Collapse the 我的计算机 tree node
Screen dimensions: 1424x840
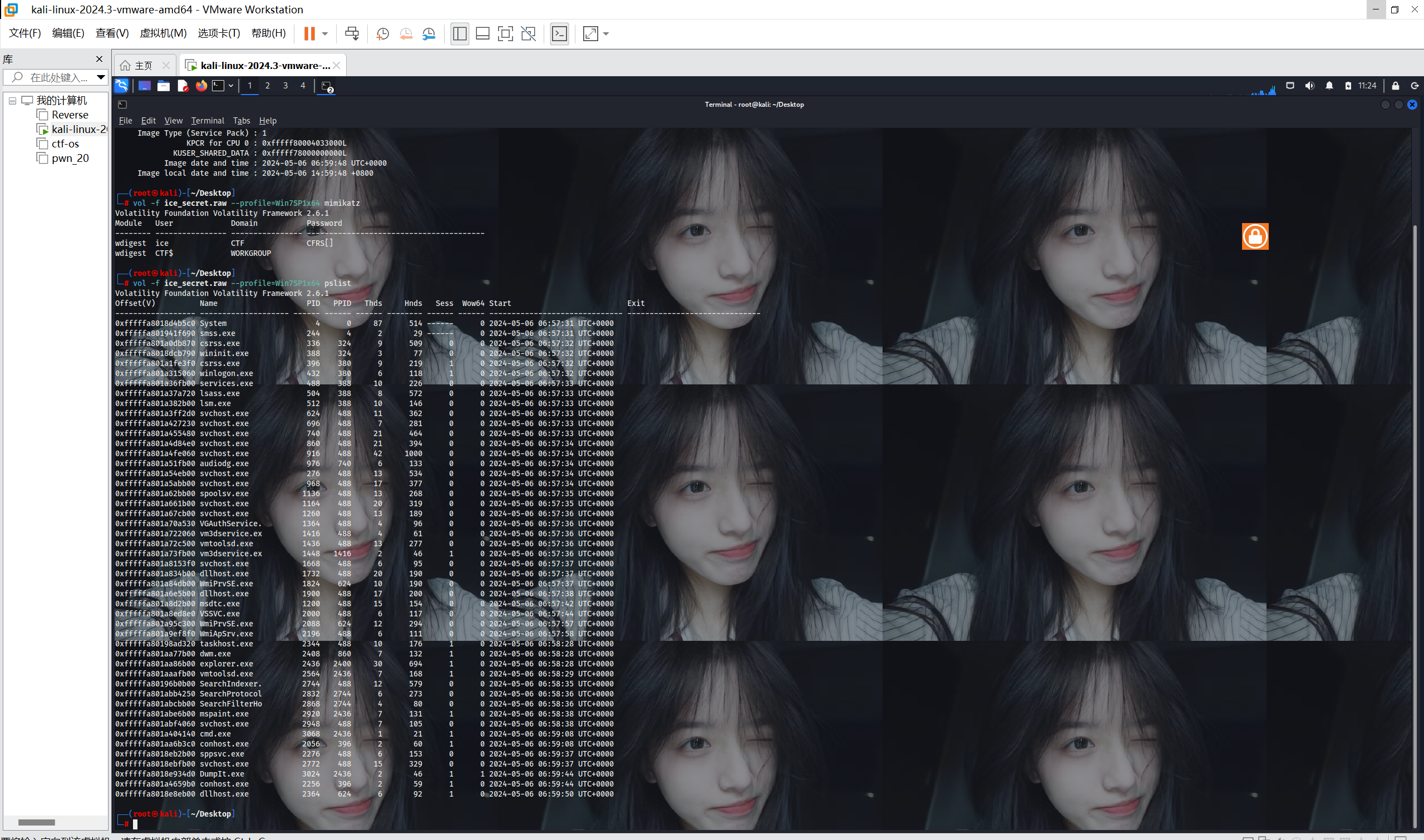tap(12, 101)
